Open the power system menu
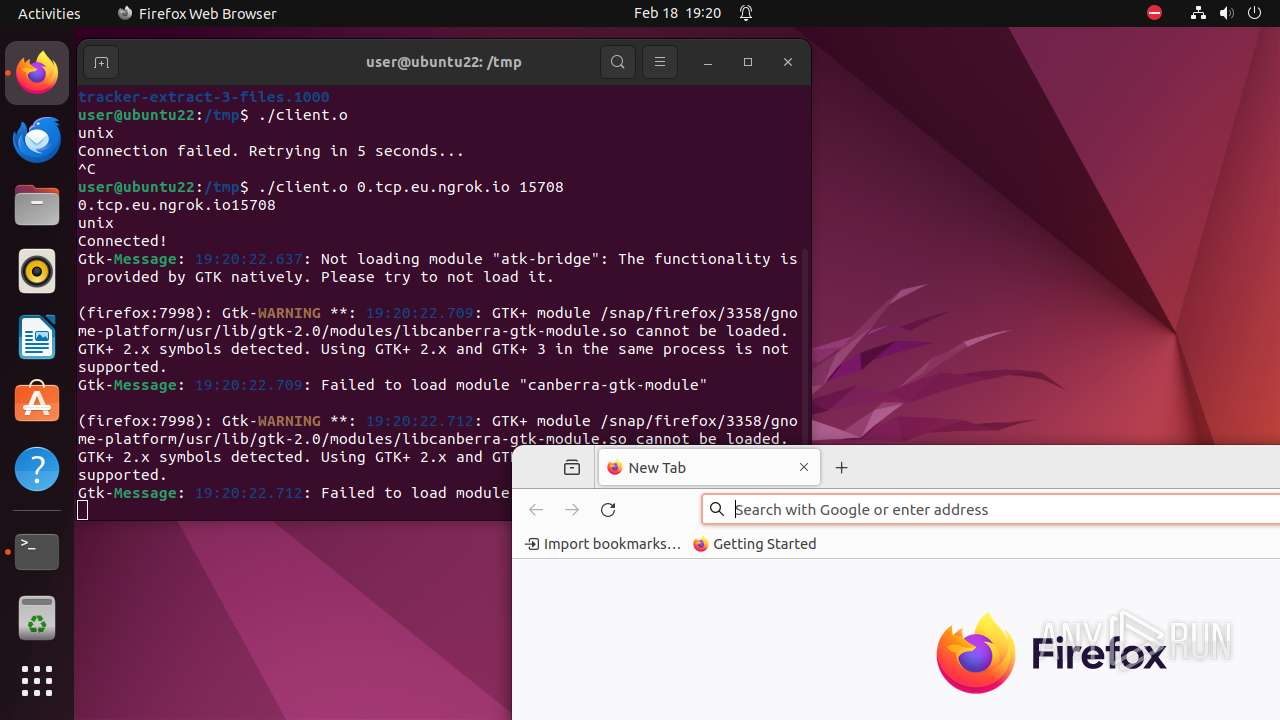The image size is (1280, 720). coord(1255,13)
